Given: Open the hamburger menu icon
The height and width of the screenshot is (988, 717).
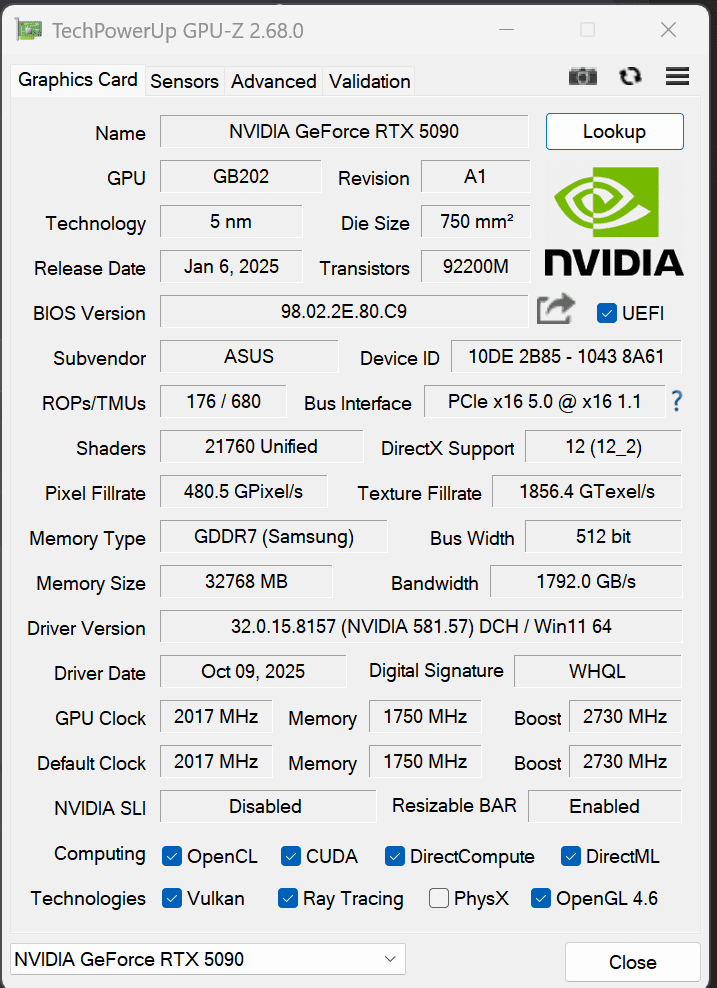Looking at the screenshot, I should tap(677, 77).
